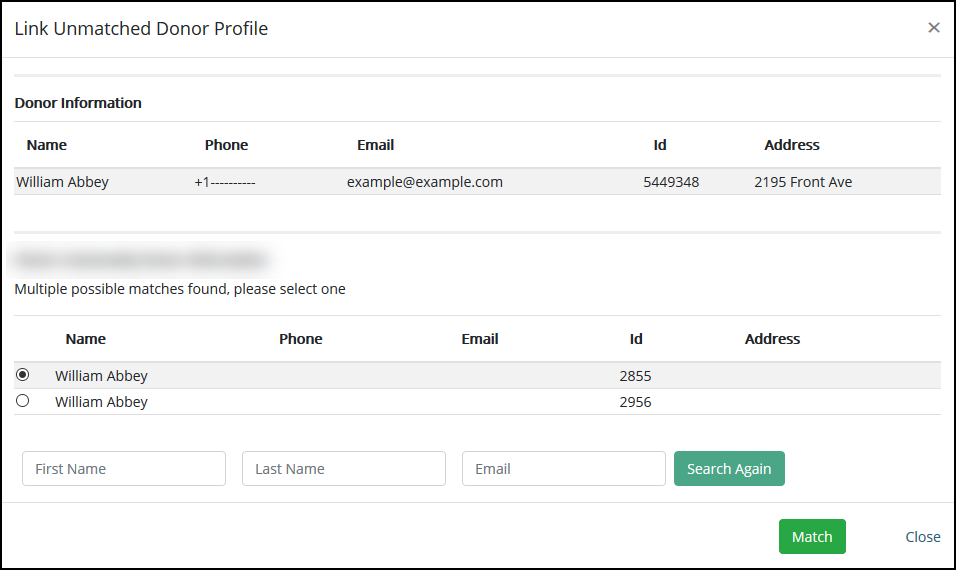Select the radio button for Id 2956
Image resolution: width=956 pixels, height=570 pixels.
(23, 401)
